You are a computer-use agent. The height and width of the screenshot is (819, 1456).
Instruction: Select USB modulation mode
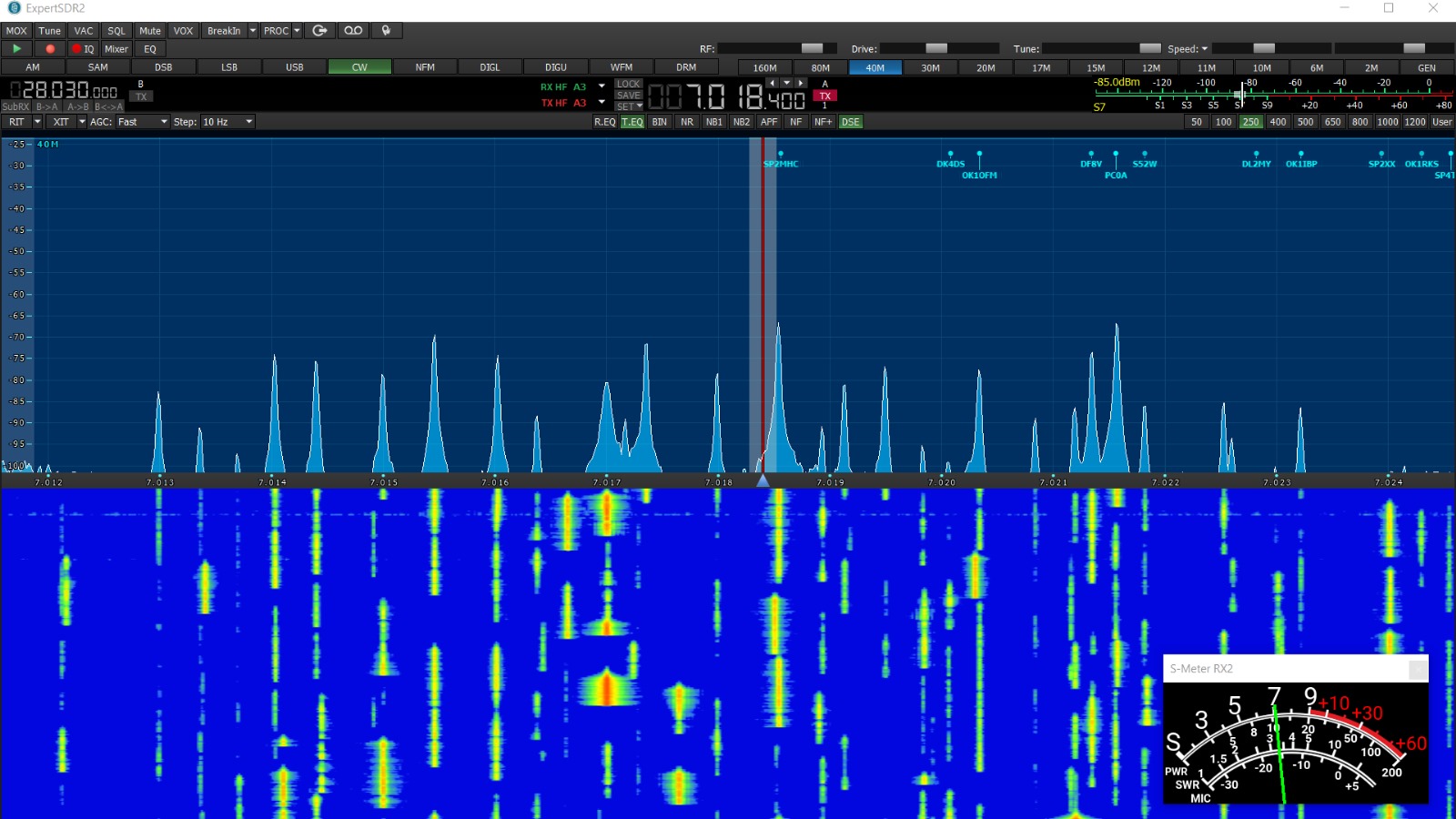coord(294,67)
